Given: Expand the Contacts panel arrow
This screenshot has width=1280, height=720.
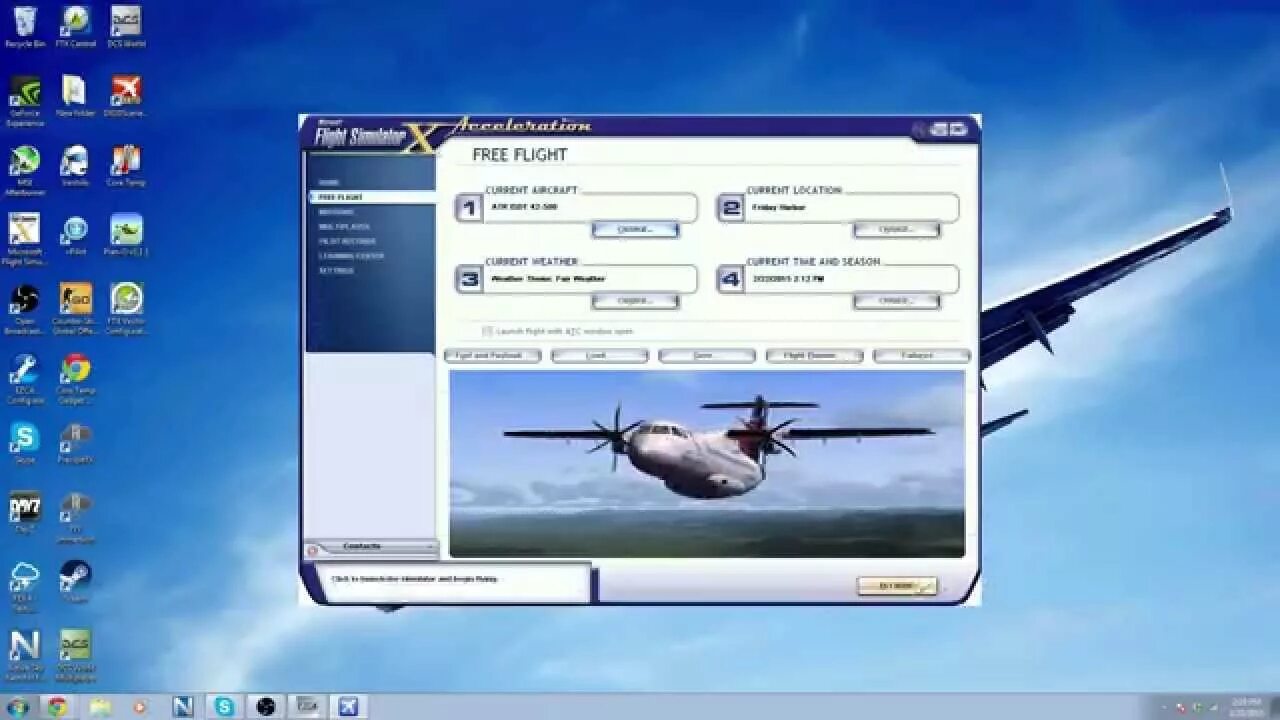Looking at the screenshot, I should 430,546.
